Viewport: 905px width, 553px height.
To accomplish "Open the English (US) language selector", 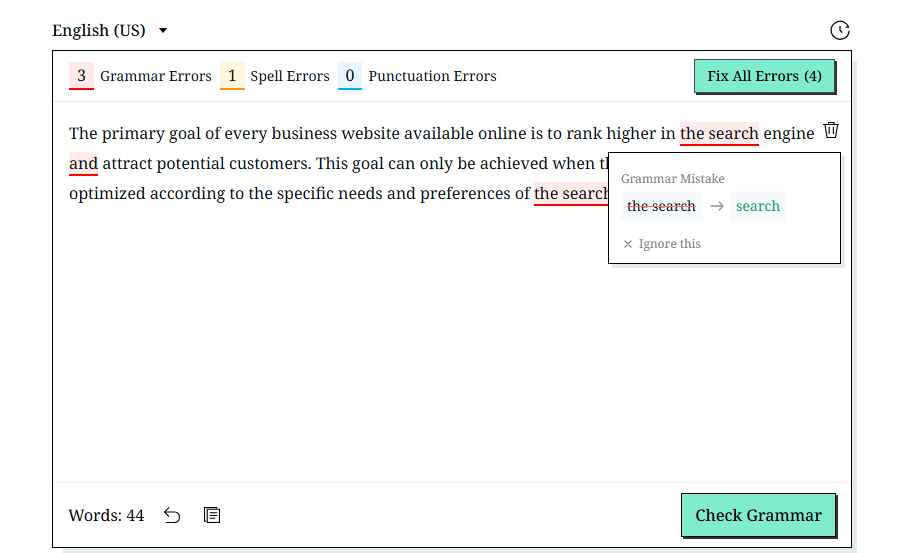I will (x=110, y=30).
